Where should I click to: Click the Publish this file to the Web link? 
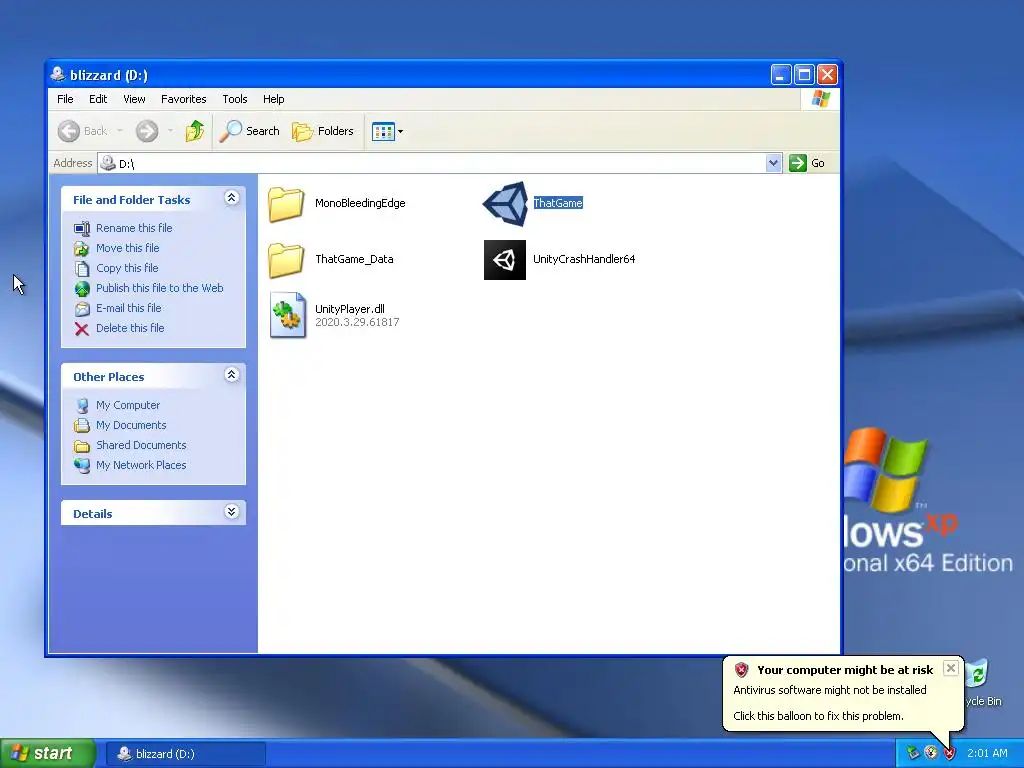pos(159,289)
